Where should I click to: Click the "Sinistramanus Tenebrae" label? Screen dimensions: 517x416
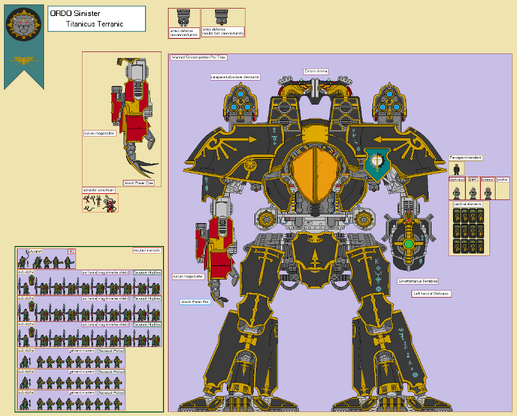coord(418,281)
